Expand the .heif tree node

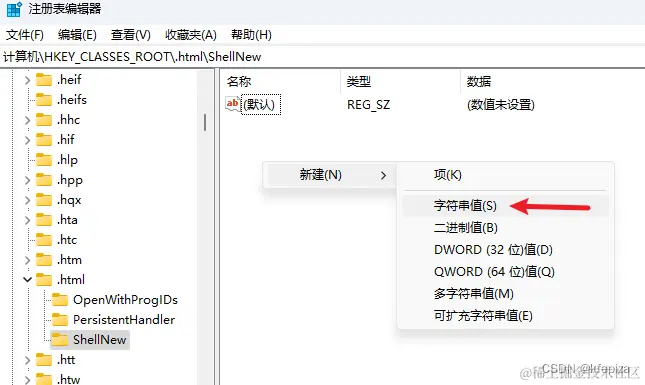27,80
